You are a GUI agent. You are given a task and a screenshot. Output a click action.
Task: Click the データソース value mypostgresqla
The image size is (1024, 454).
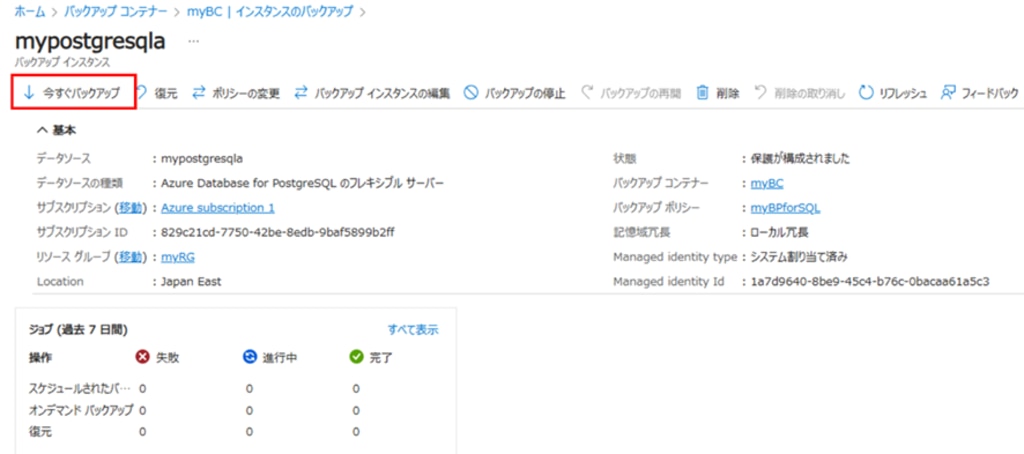[x=202, y=159]
